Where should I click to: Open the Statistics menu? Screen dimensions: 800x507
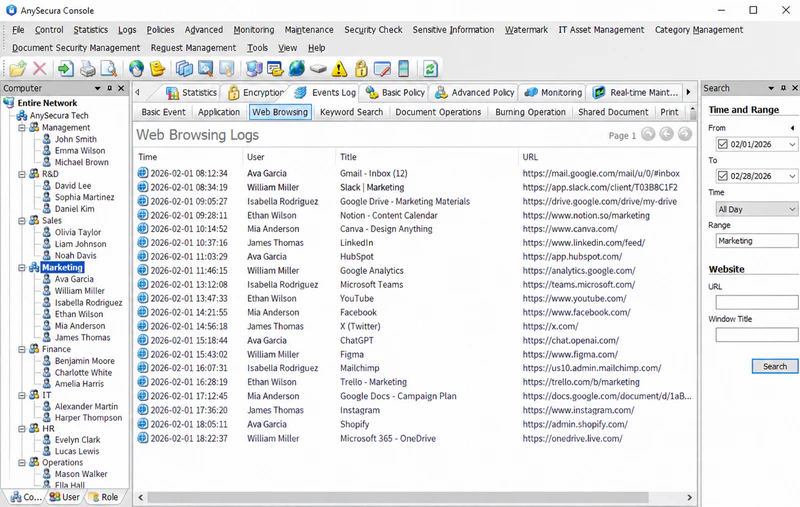[90, 30]
